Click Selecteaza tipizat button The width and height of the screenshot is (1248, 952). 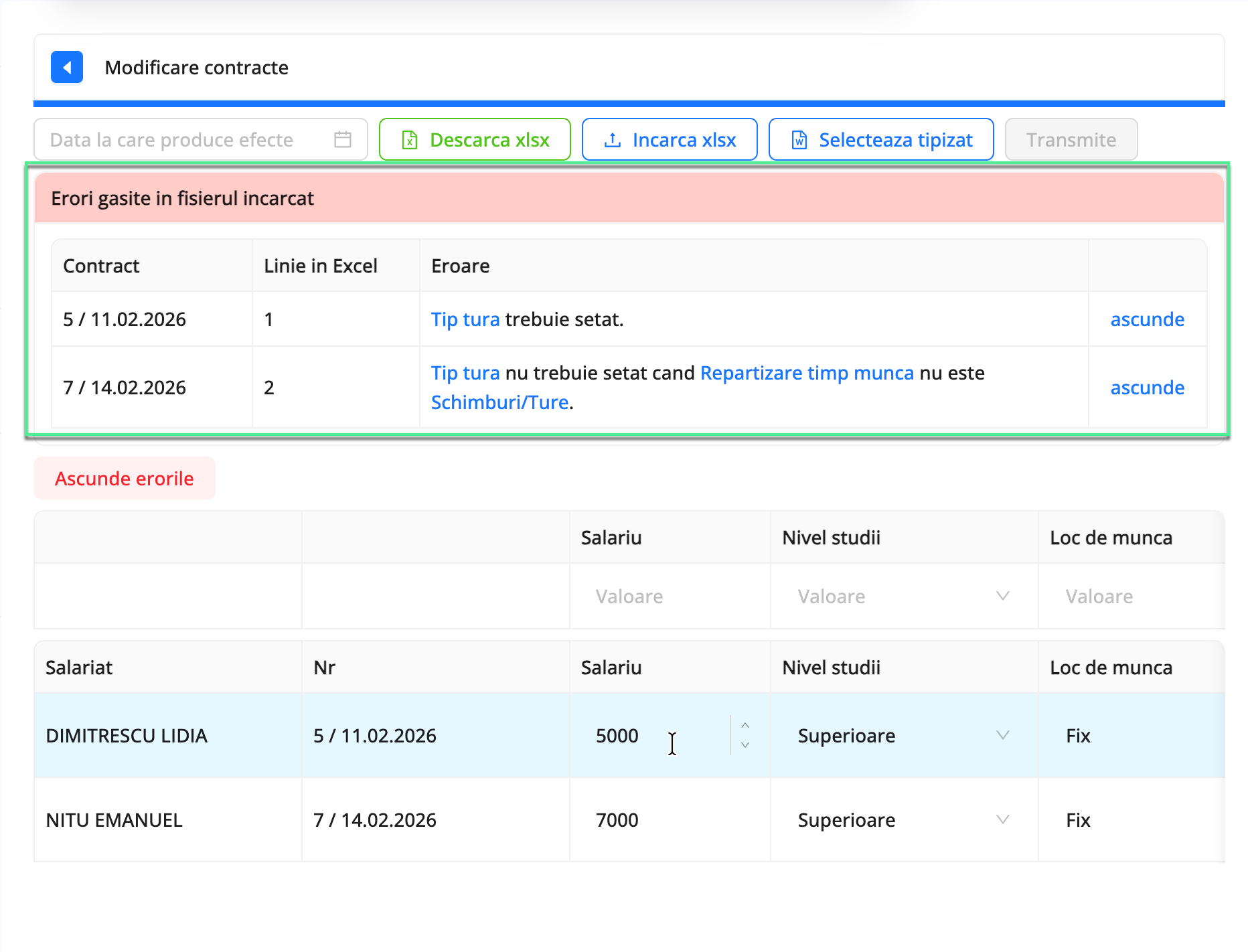881,139
